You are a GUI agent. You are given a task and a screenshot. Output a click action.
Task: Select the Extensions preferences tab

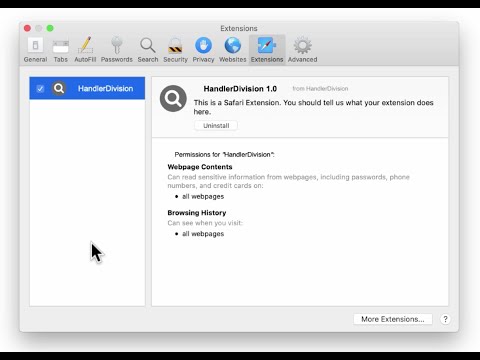click(x=267, y=50)
